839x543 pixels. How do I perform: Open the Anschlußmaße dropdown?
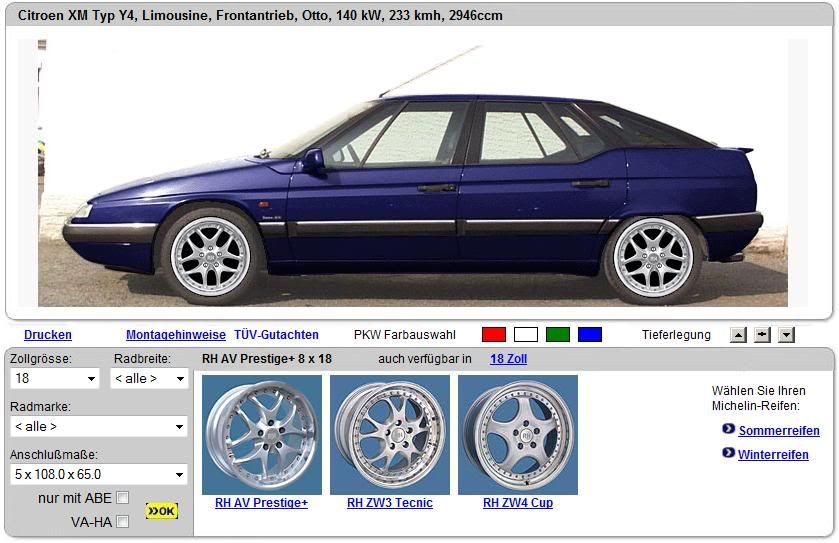tap(99, 474)
